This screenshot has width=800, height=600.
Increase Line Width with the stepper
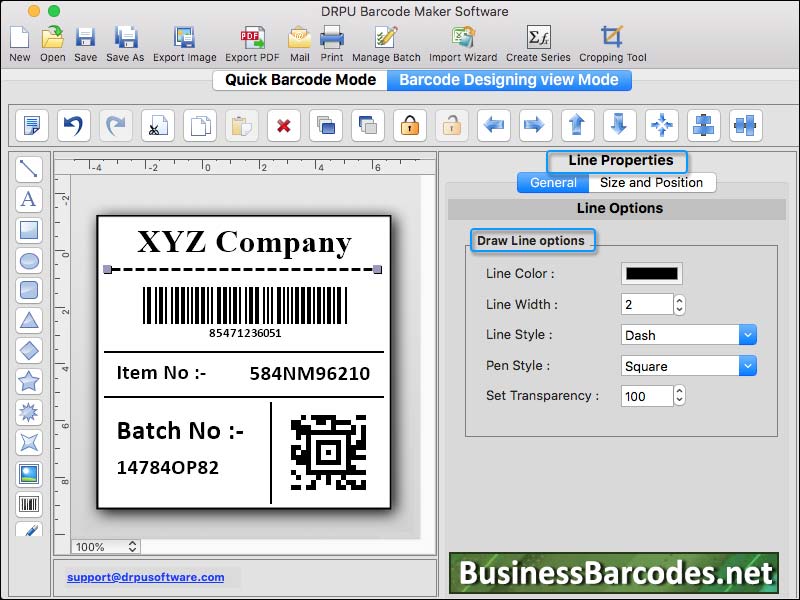point(681,300)
